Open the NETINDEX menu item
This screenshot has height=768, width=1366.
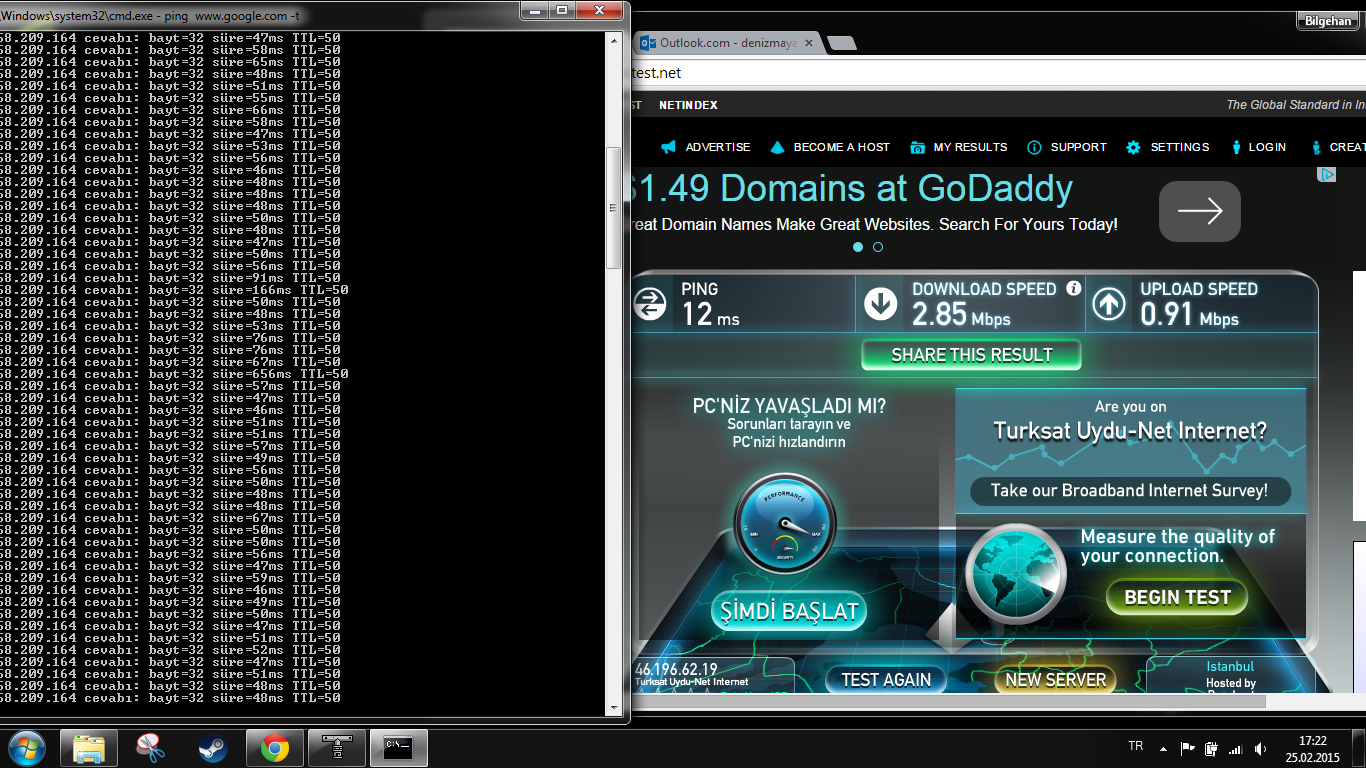688,105
